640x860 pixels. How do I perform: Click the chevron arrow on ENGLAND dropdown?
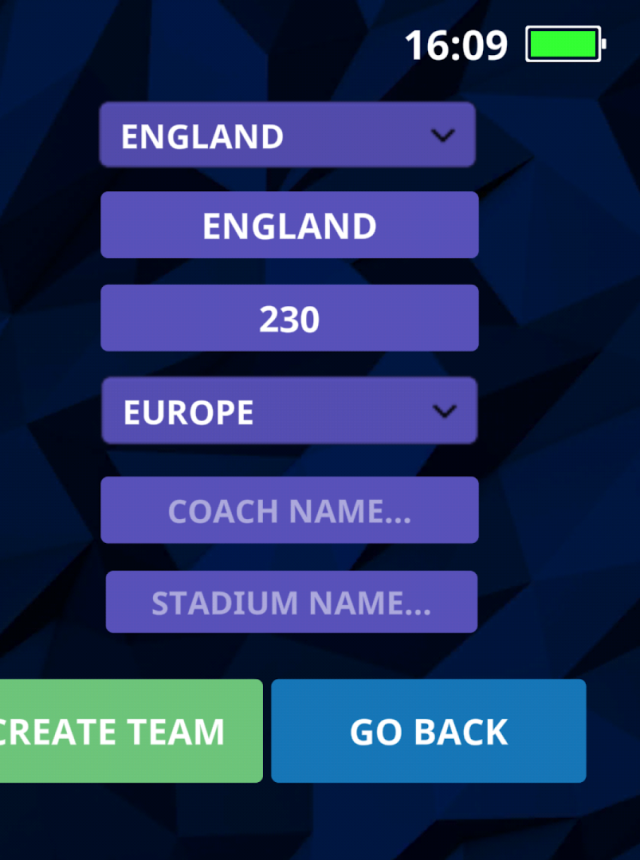point(443,135)
